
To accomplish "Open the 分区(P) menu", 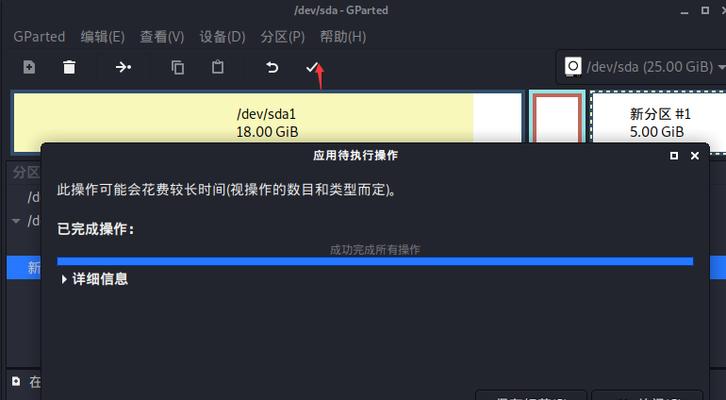I will [282, 37].
